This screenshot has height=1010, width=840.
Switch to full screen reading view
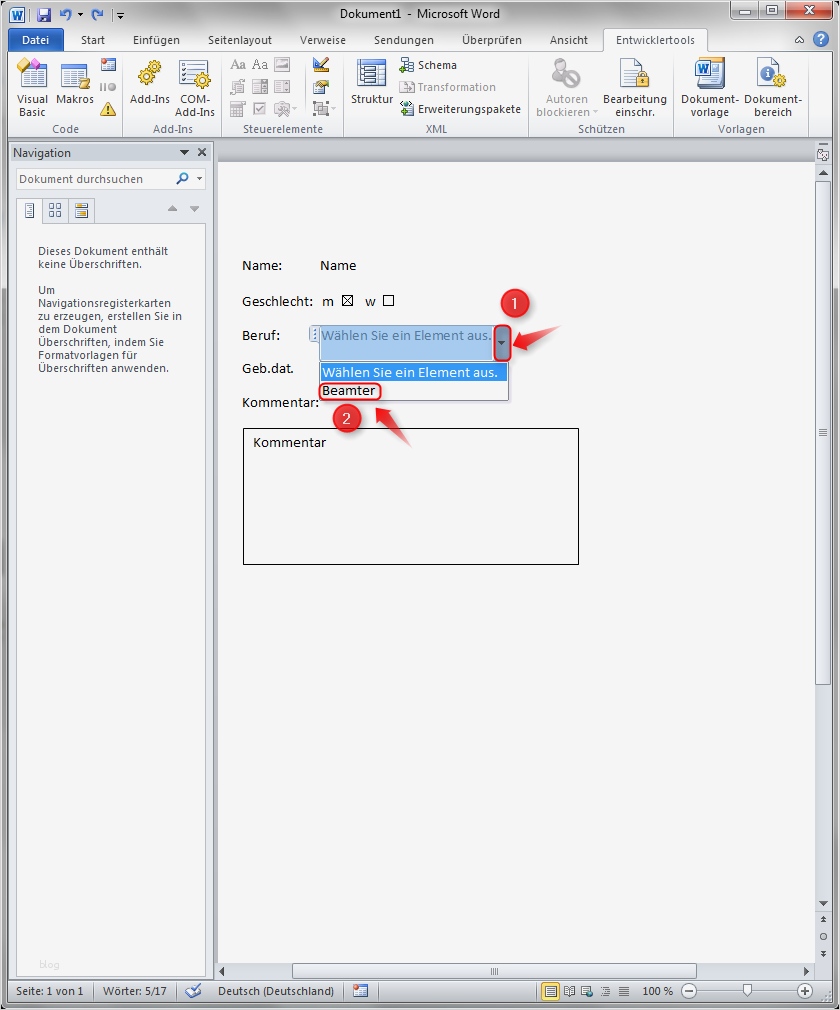coord(569,991)
